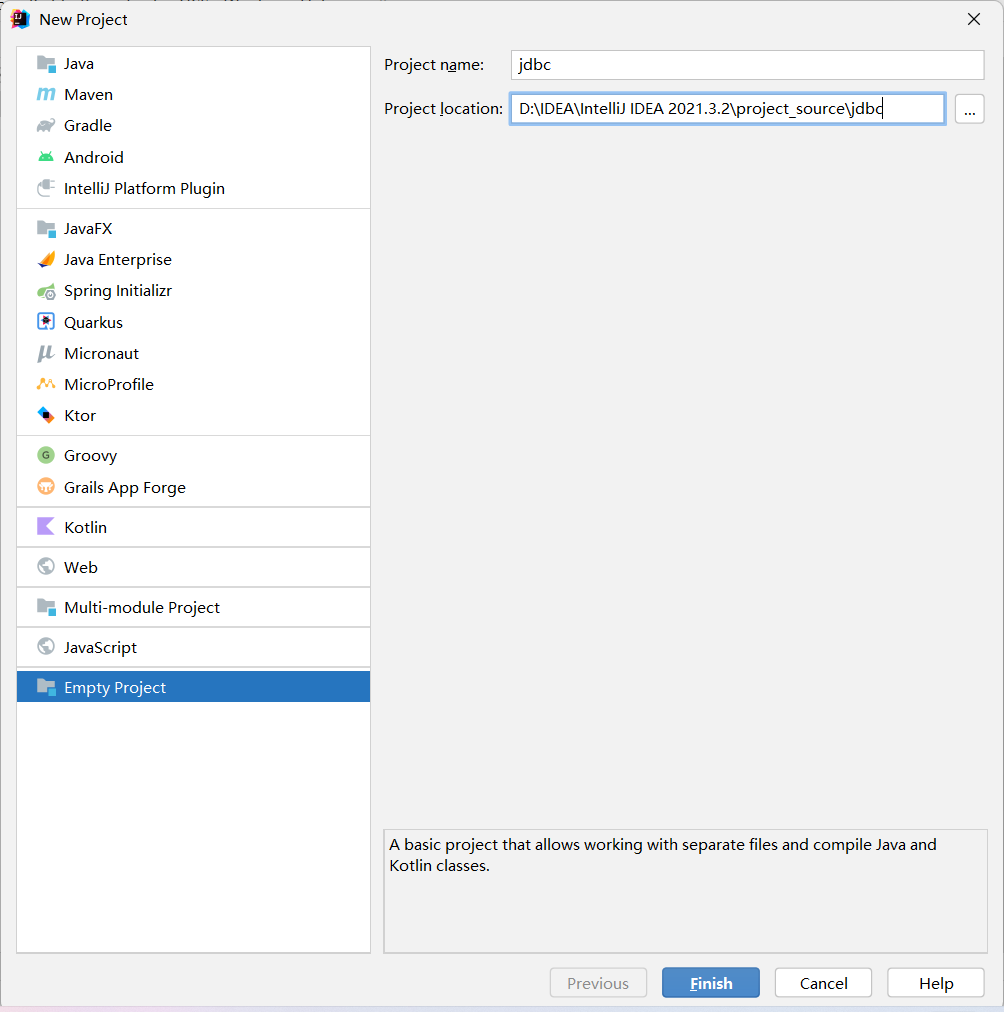Choose Multi-module Project label
The width and height of the screenshot is (1004, 1012).
pyautogui.click(x=142, y=607)
